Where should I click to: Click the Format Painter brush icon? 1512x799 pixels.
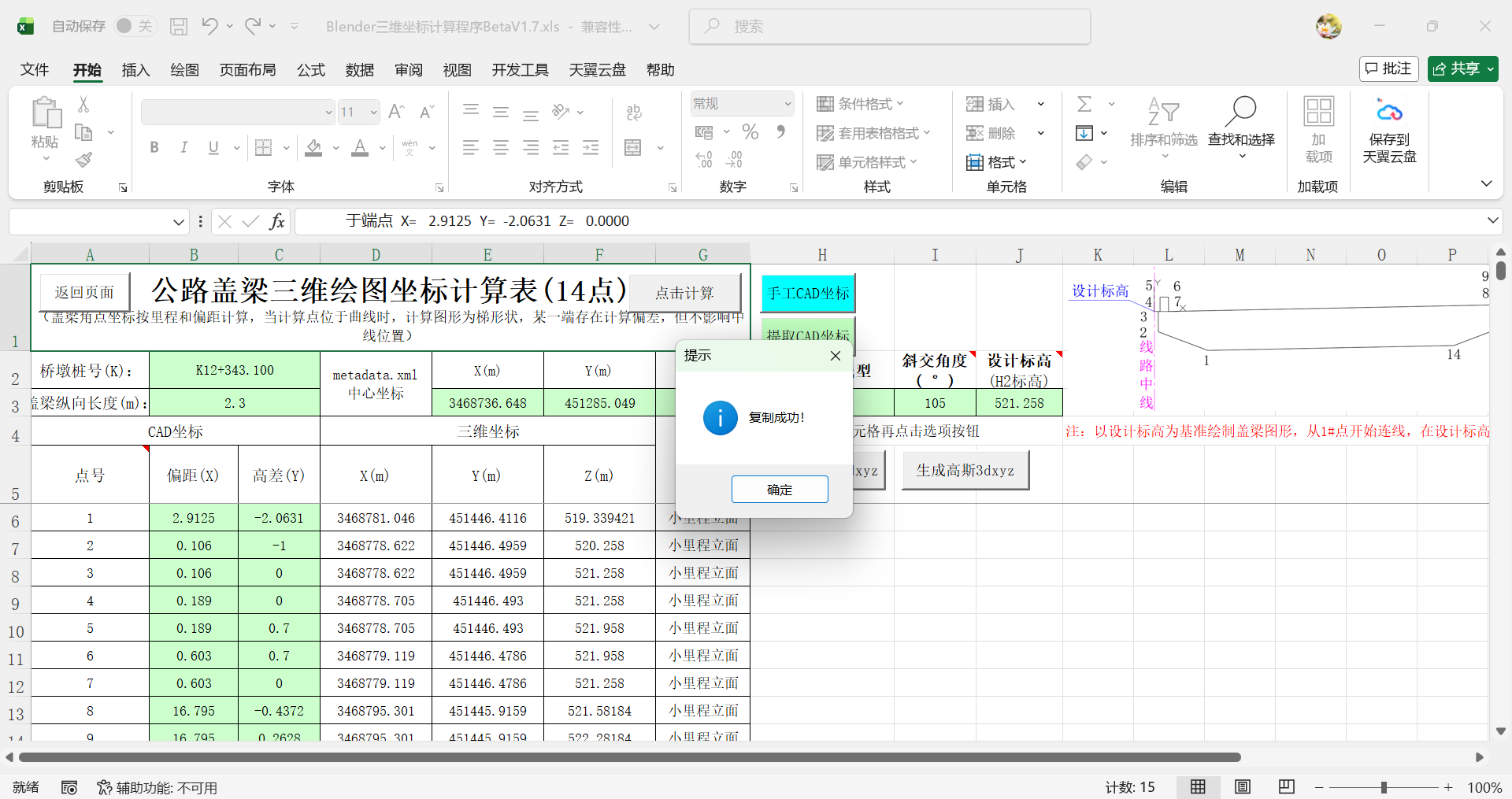[84, 161]
